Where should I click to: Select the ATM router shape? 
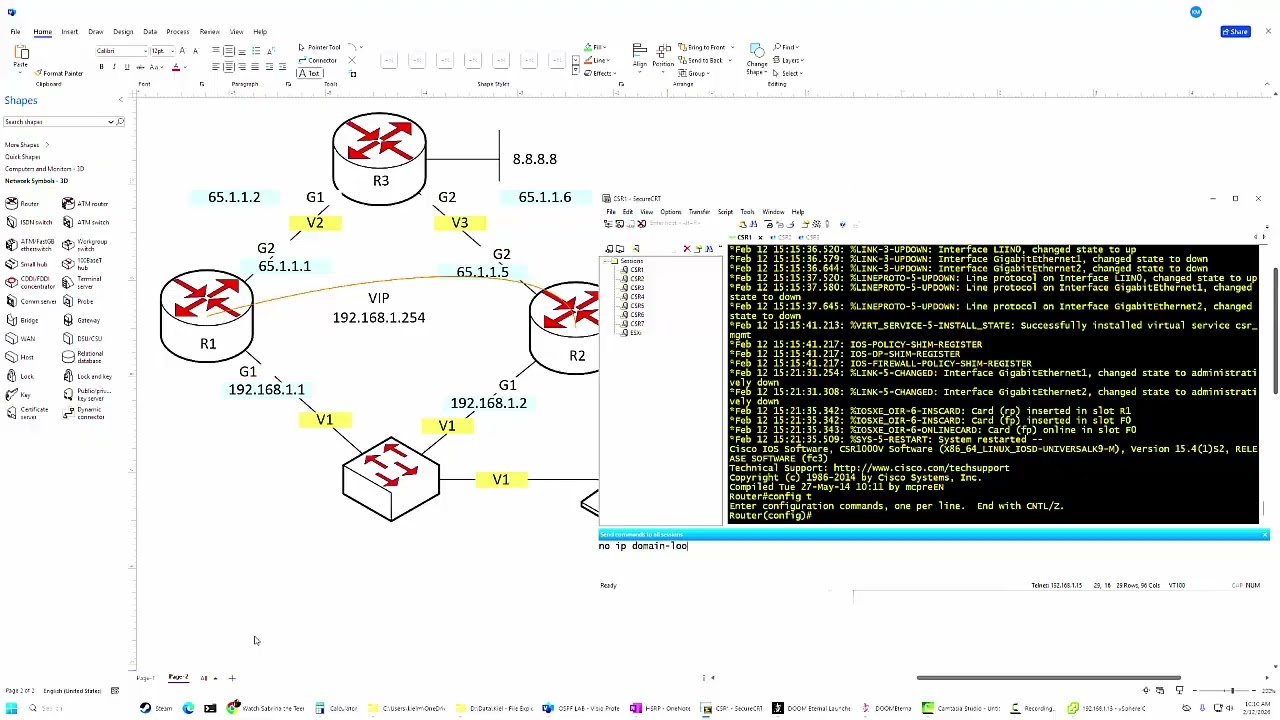tap(84, 204)
